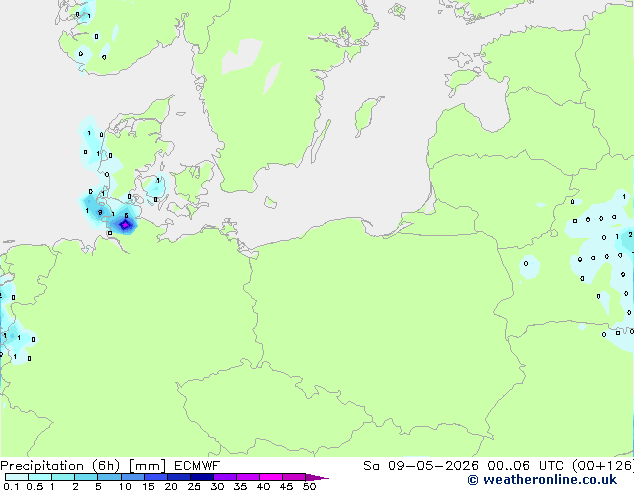Click the '(00+126)' forecast offset text
Image resolution: width=634 pixels, height=490 pixels.
(x=602, y=466)
